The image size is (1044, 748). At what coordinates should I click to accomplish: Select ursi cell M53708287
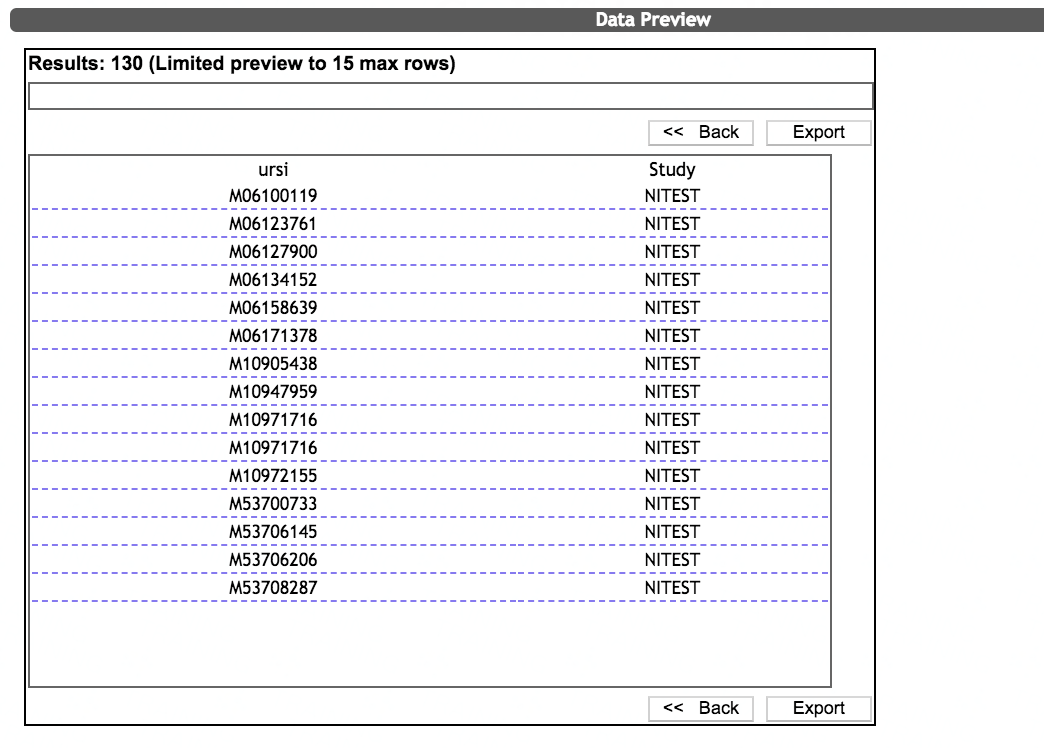coord(273,587)
